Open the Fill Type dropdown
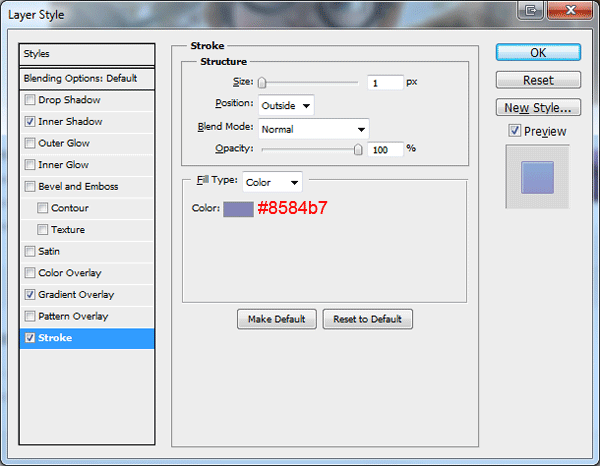Viewport: 600px width, 466px height. [x=272, y=182]
